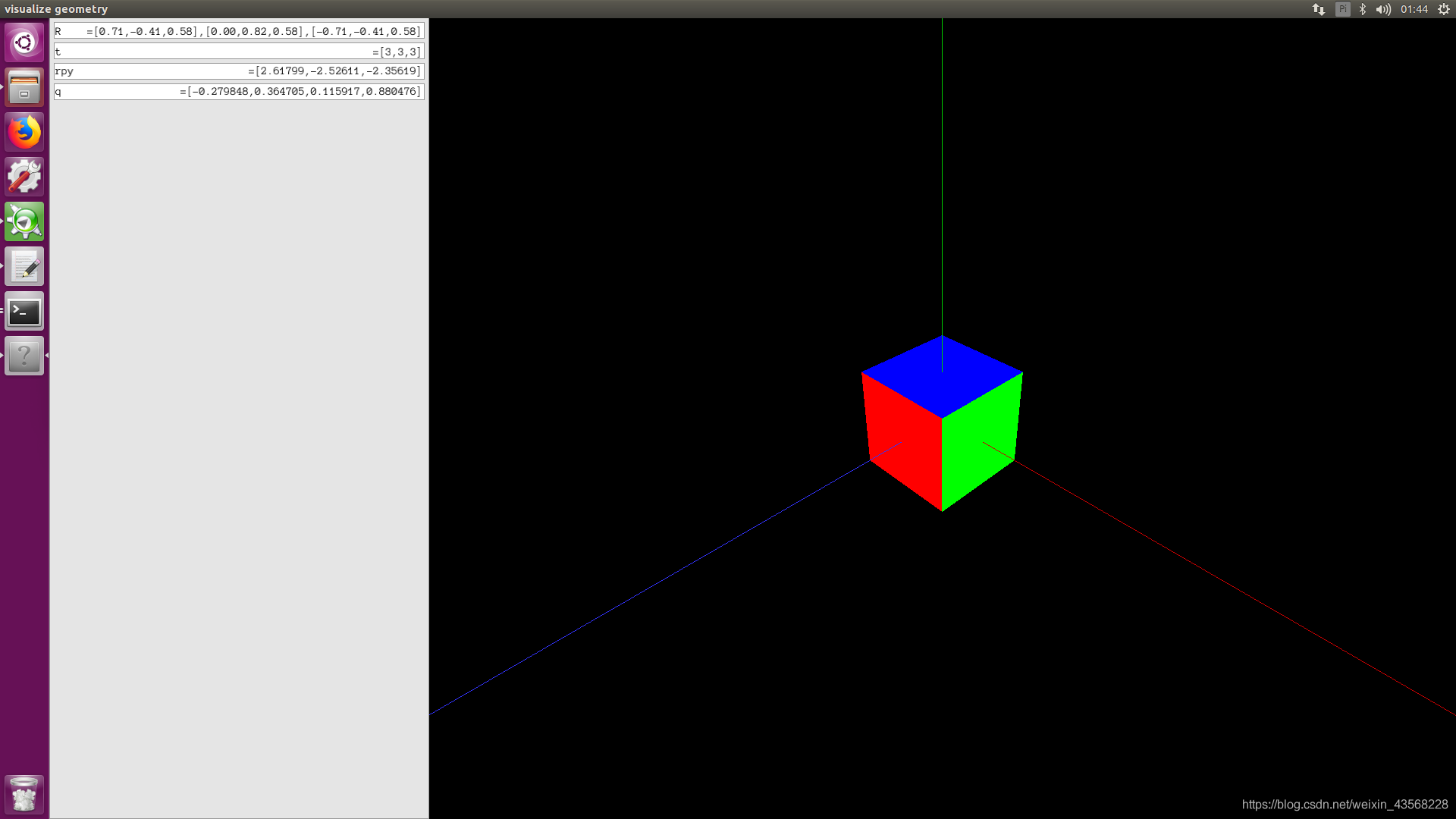Screen dimensions: 1456x819
Task: Open the sound volume menu
Action: 1382,9
